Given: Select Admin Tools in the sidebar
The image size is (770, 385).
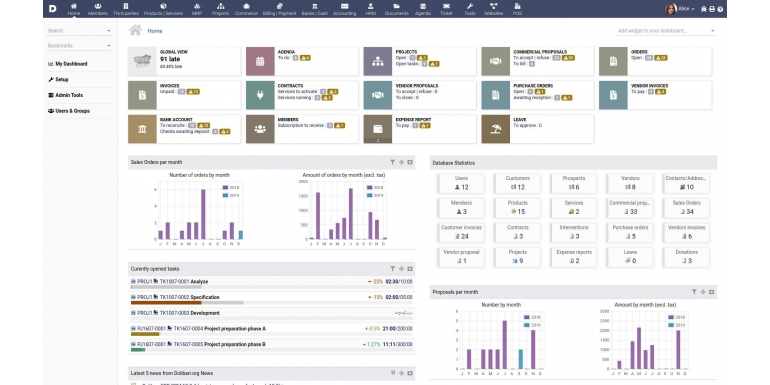Looking at the screenshot, I should (x=65, y=95).
